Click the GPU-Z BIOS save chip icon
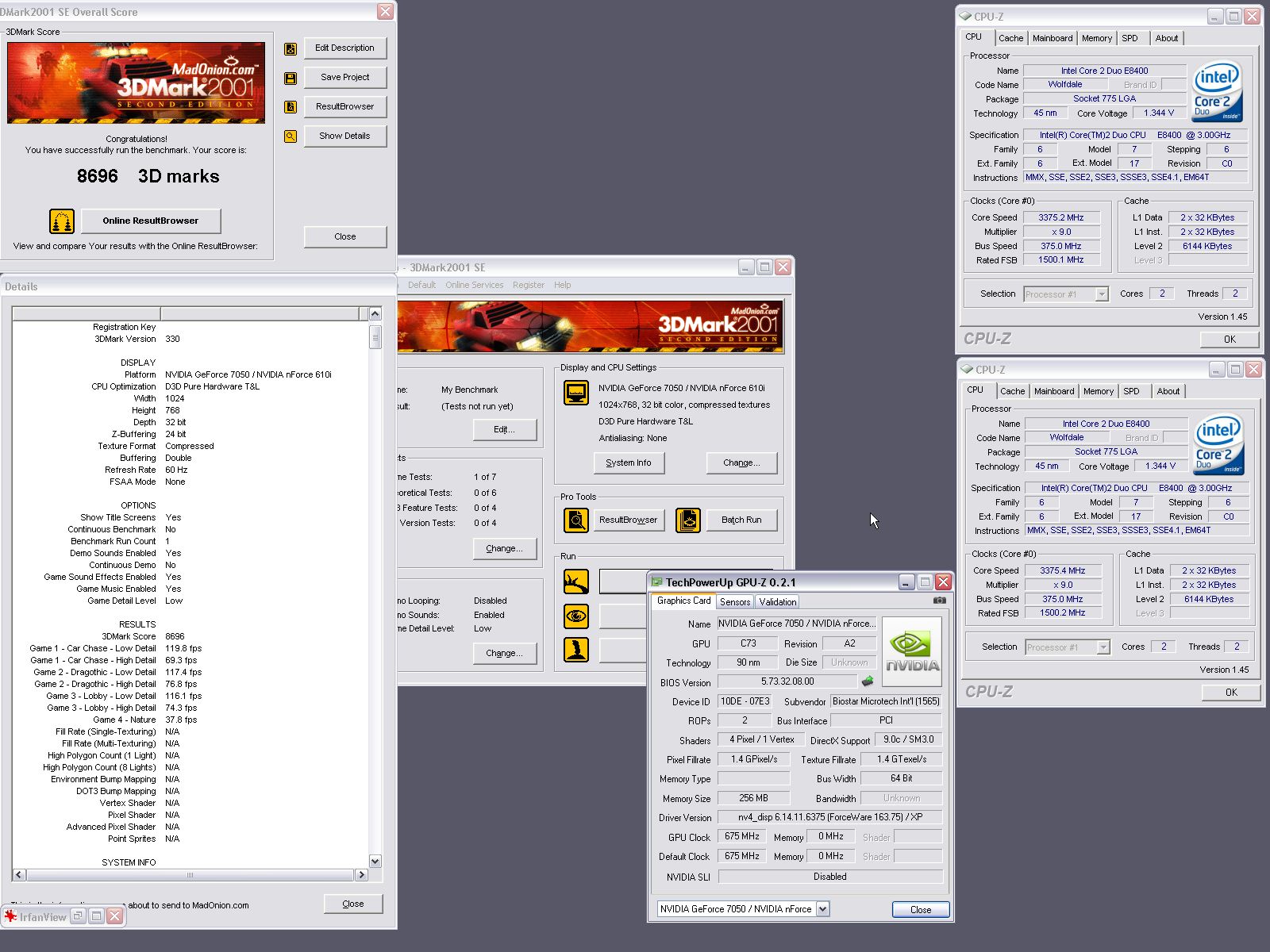The width and height of the screenshot is (1270, 952). (x=868, y=681)
